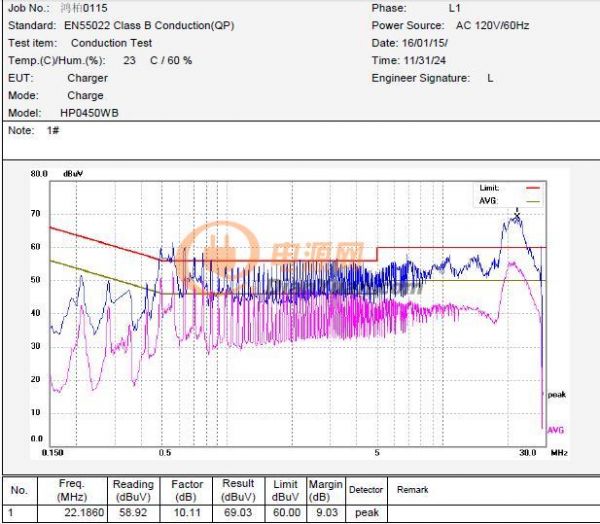Click the limit cell 60.00
This screenshot has height=524, width=600.
click(287, 513)
